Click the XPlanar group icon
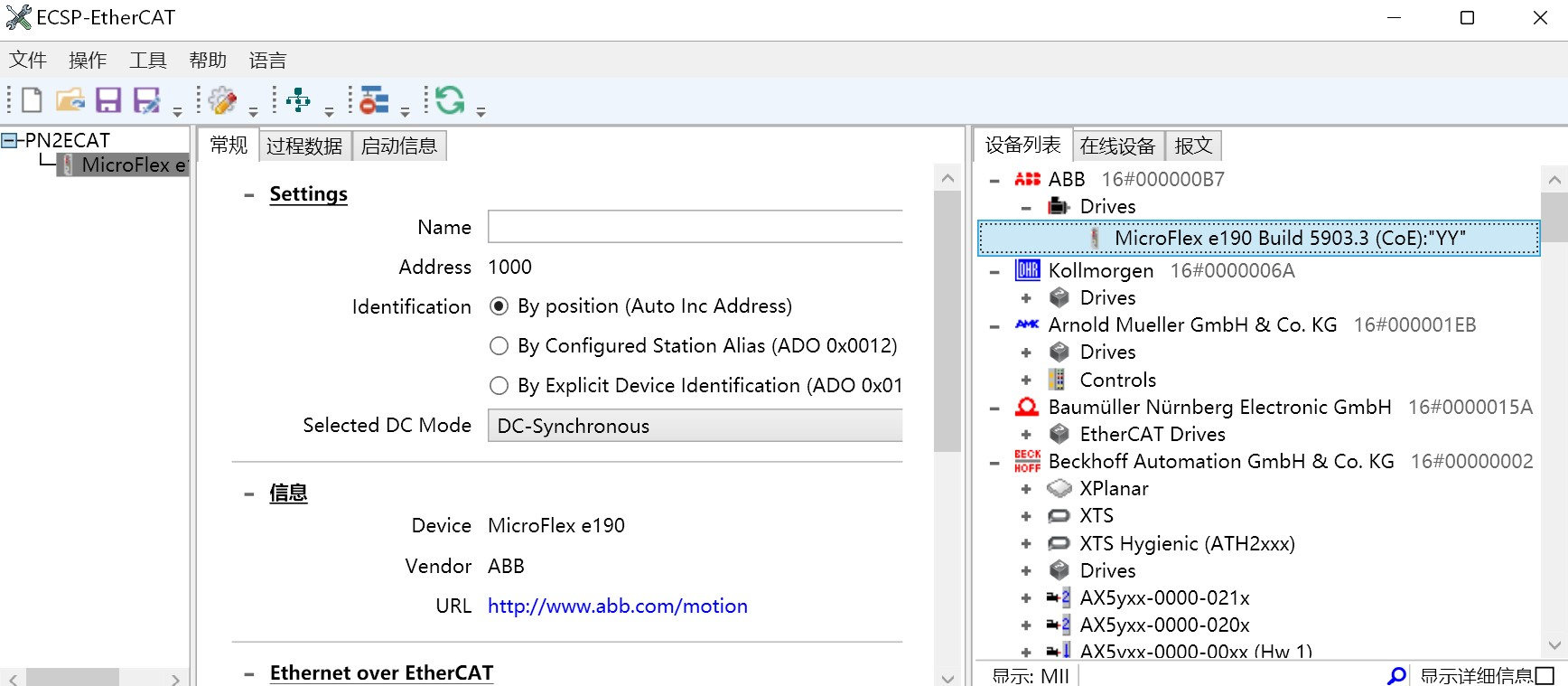This screenshot has height=686, width=1568. tap(1059, 488)
